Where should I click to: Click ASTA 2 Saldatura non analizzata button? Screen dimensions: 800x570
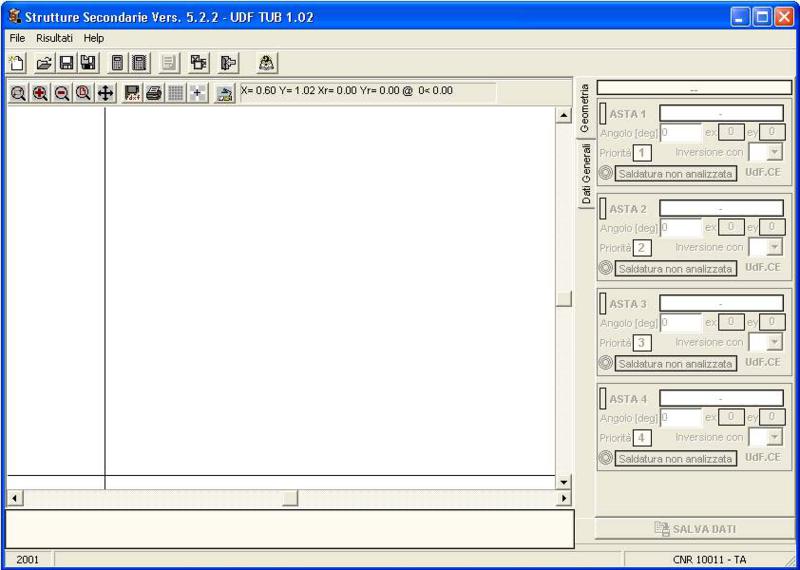click(x=676, y=268)
